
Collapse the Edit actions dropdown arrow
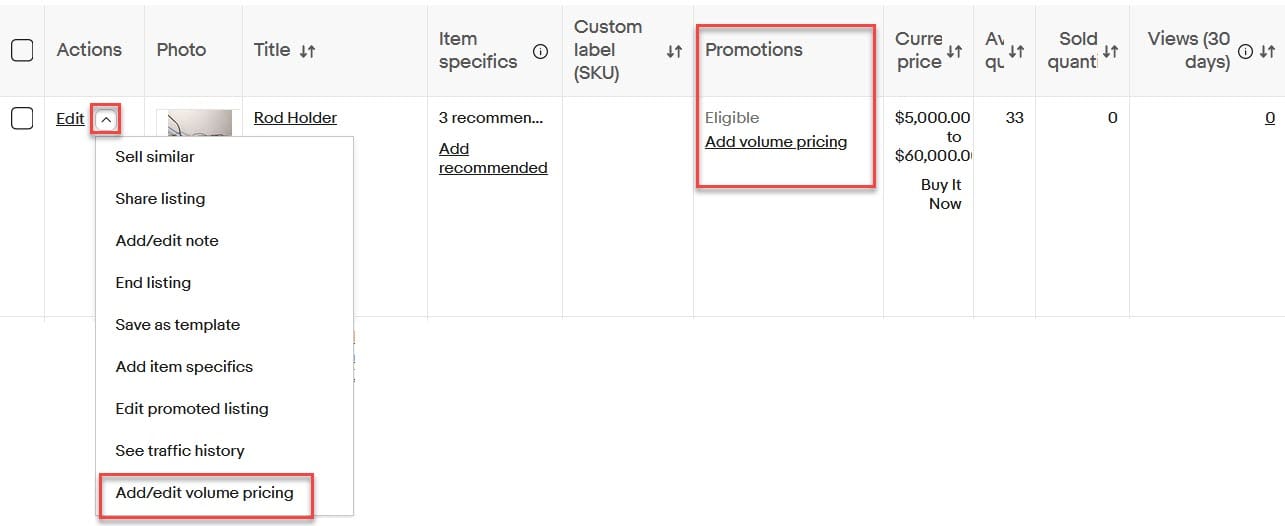[x=106, y=119]
